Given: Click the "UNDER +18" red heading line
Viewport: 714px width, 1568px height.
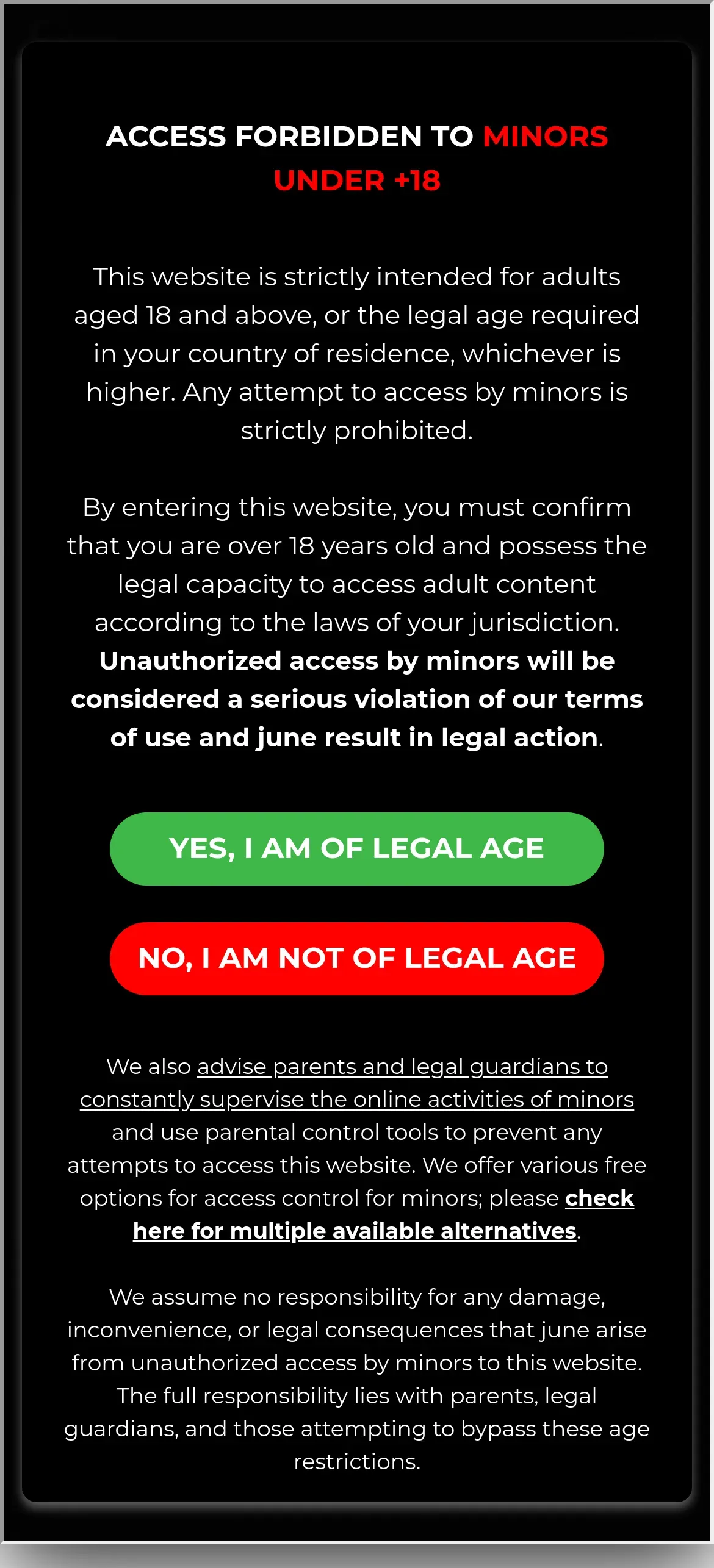Looking at the screenshot, I should pos(357,181).
